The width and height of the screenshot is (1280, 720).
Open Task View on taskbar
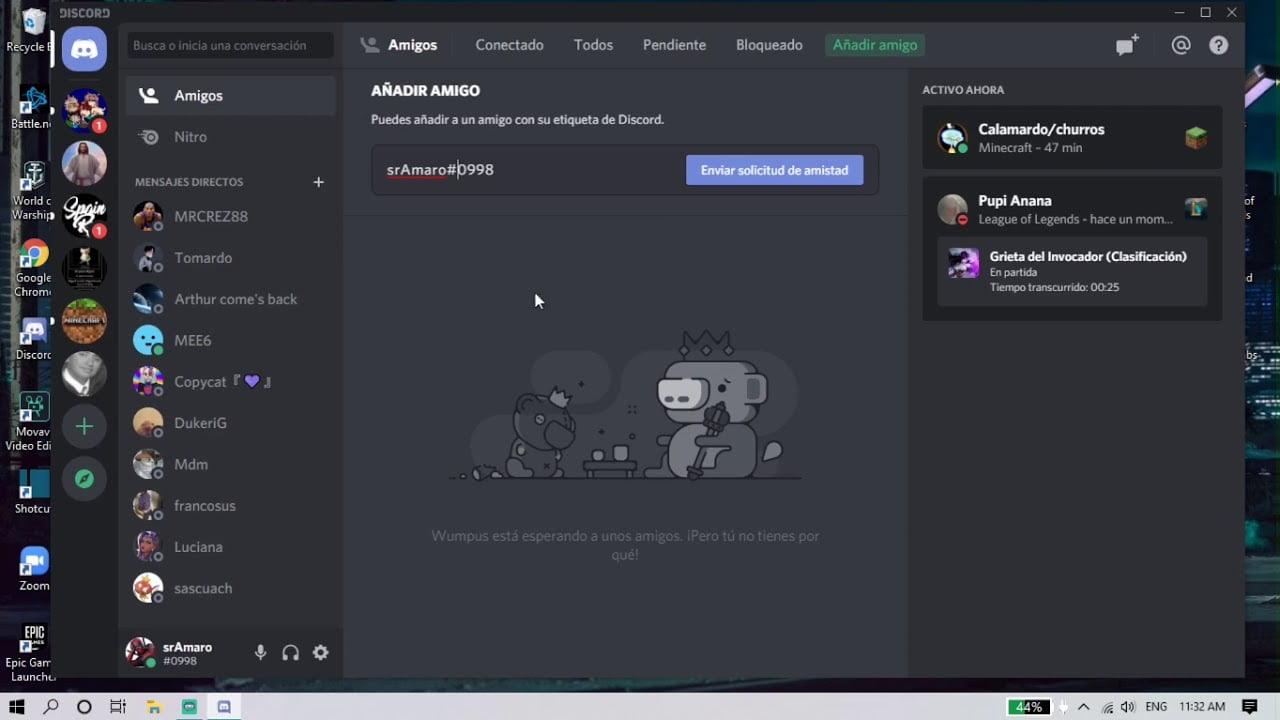click(x=117, y=707)
